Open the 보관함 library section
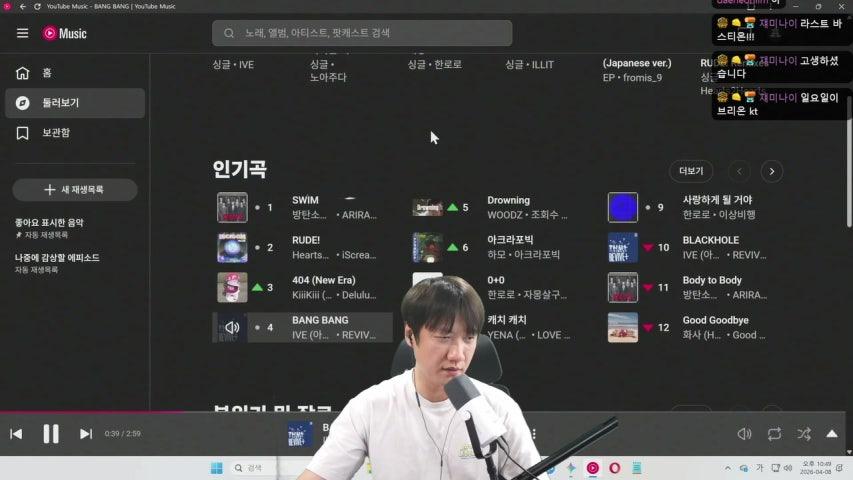This screenshot has width=853, height=480. [x=55, y=133]
